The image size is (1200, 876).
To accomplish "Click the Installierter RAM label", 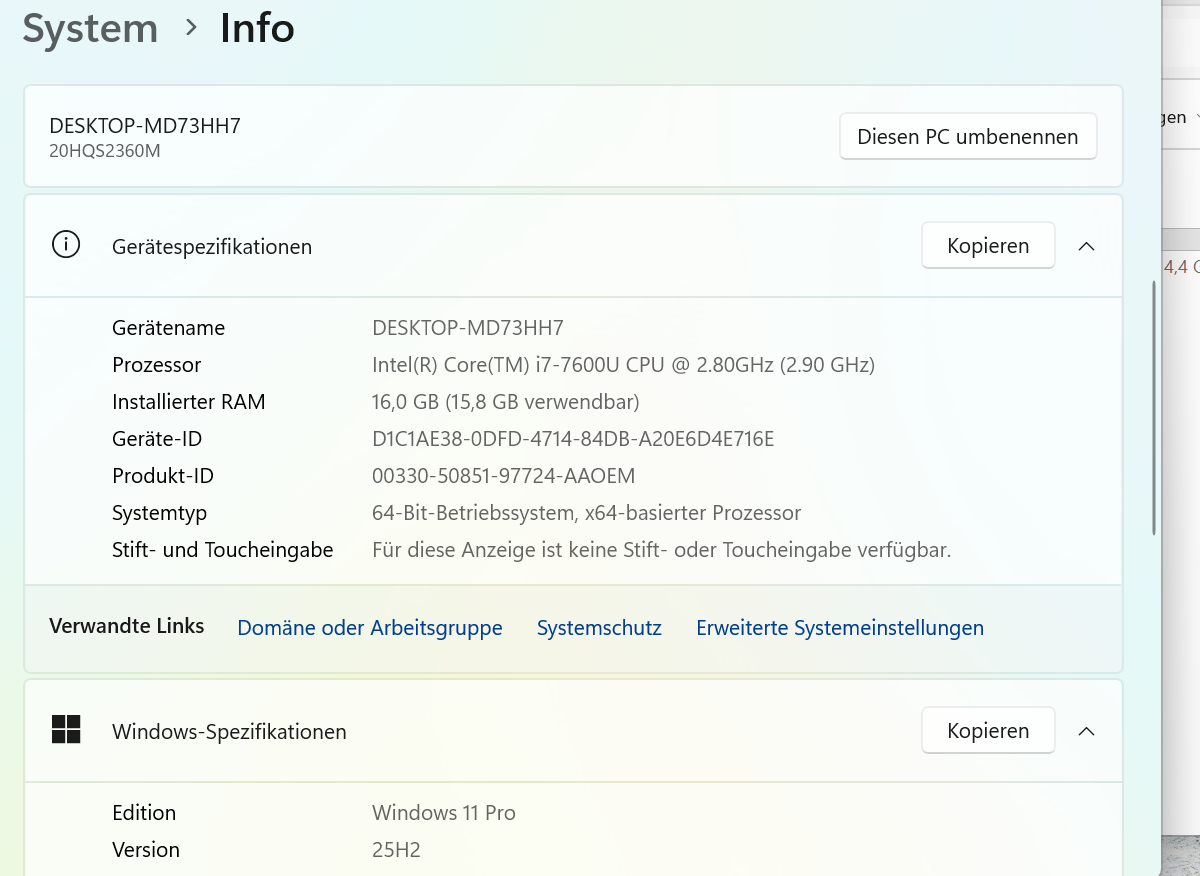I will tap(189, 402).
